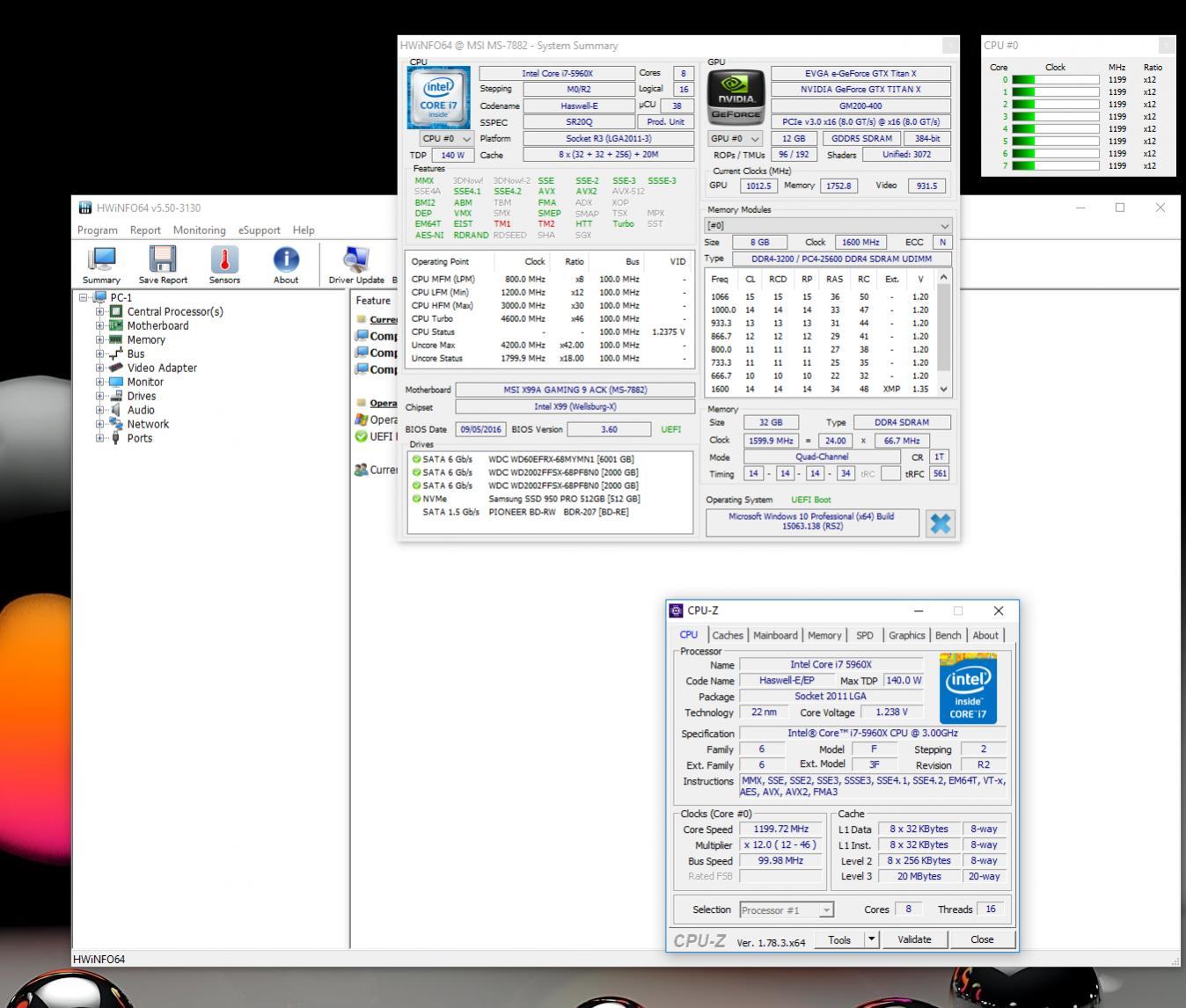Open the GPU #0 selector dropdown
Viewport: 1186px width, 1008px height.
pyautogui.click(x=736, y=139)
